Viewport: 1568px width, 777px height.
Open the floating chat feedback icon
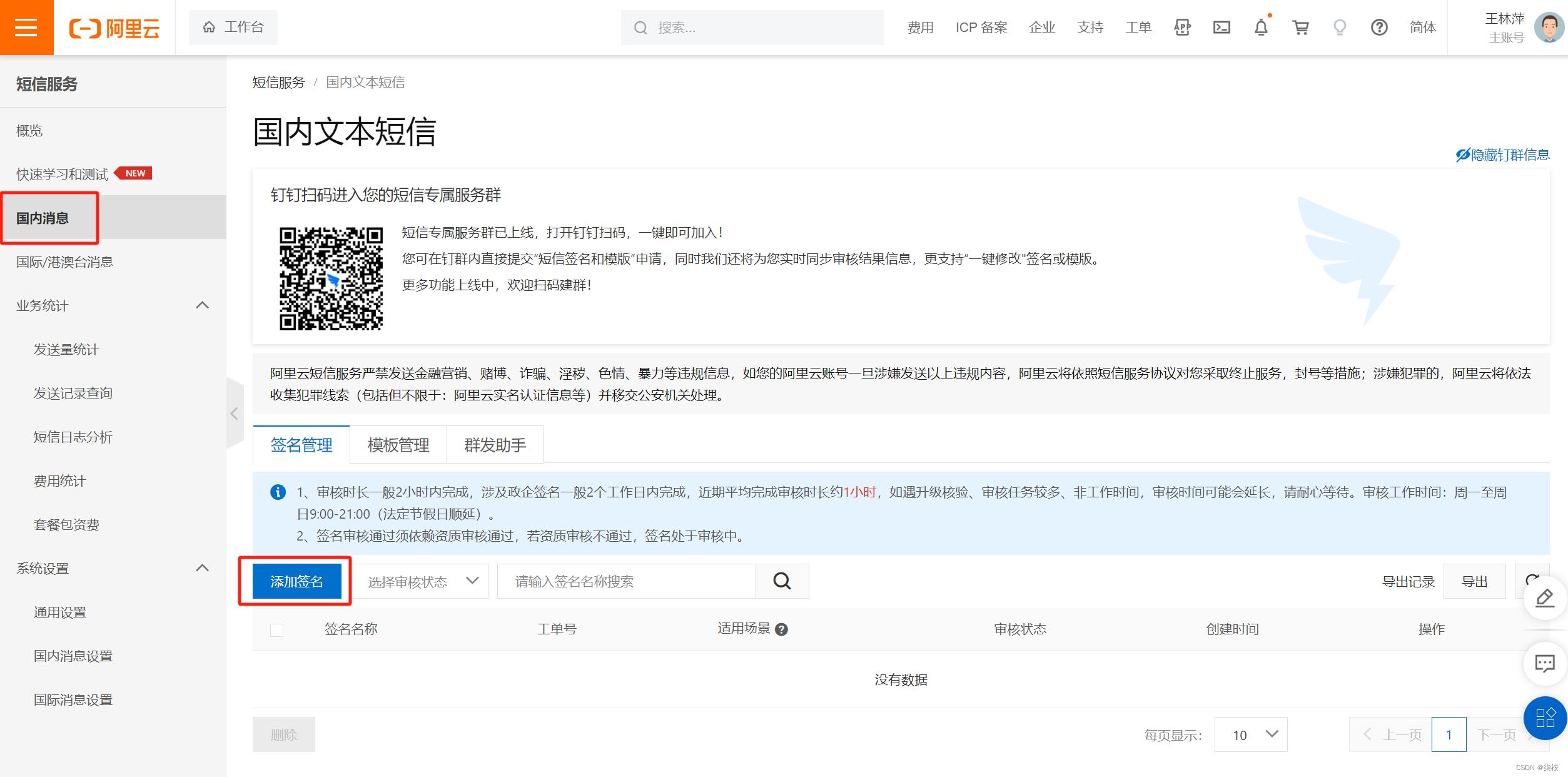[1545, 663]
